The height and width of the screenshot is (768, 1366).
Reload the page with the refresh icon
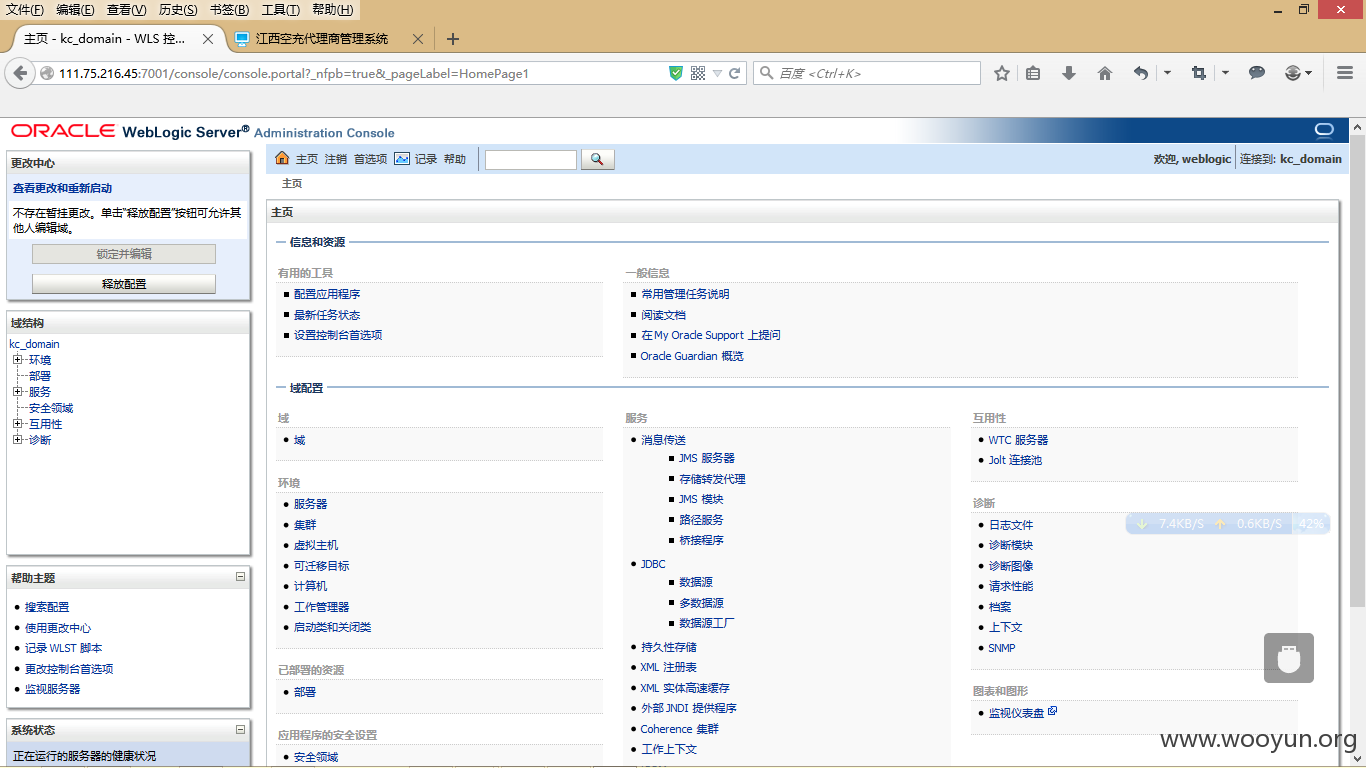735,73
